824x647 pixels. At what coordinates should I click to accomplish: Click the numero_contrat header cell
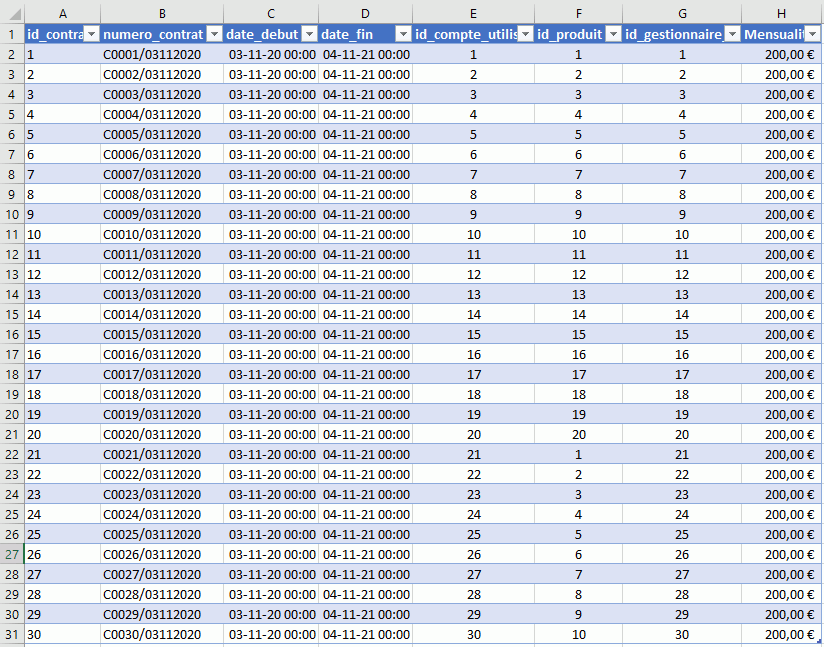(x=162, y=35)
